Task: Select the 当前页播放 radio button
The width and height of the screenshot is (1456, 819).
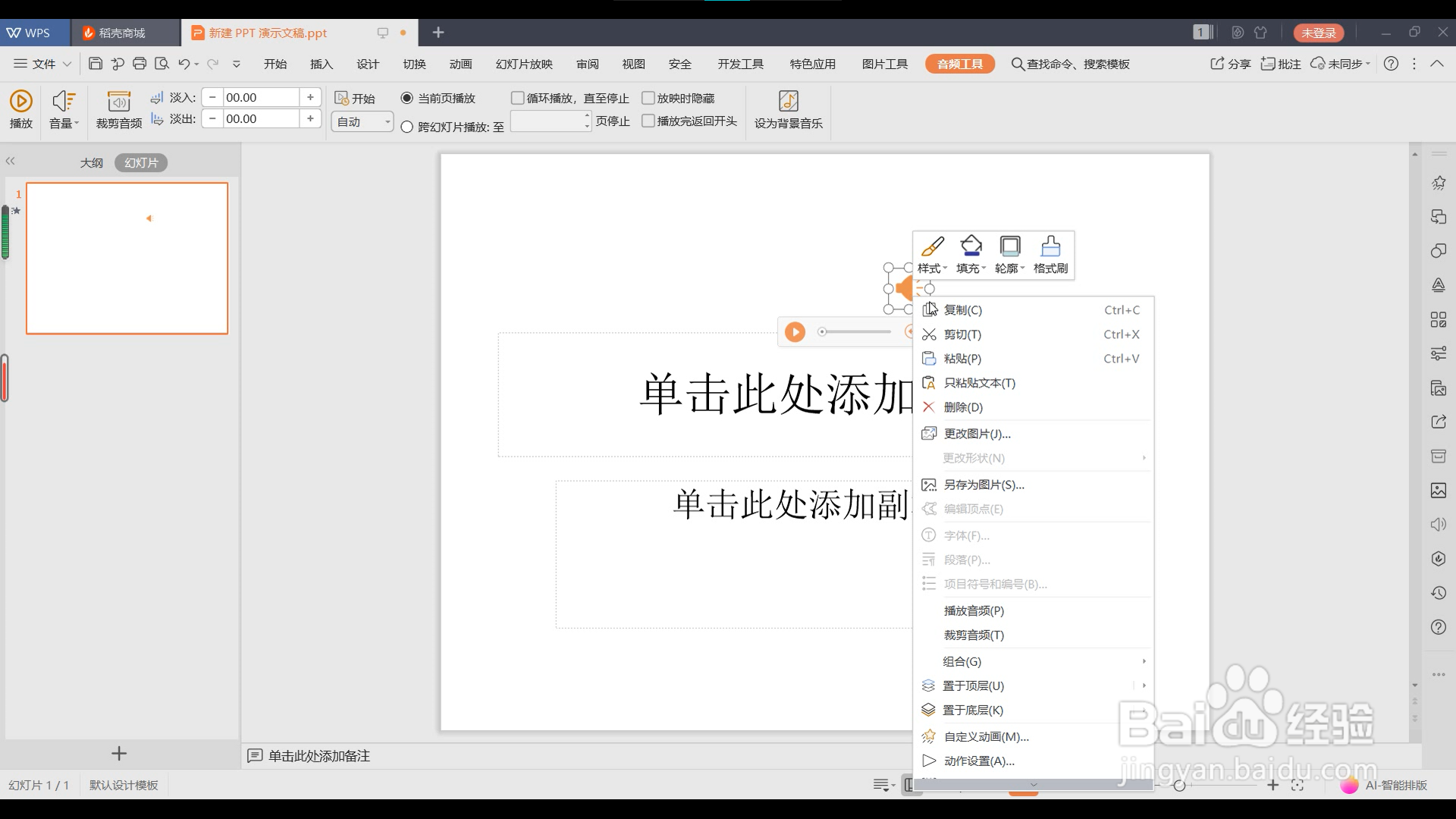Action: coord(407,99)
